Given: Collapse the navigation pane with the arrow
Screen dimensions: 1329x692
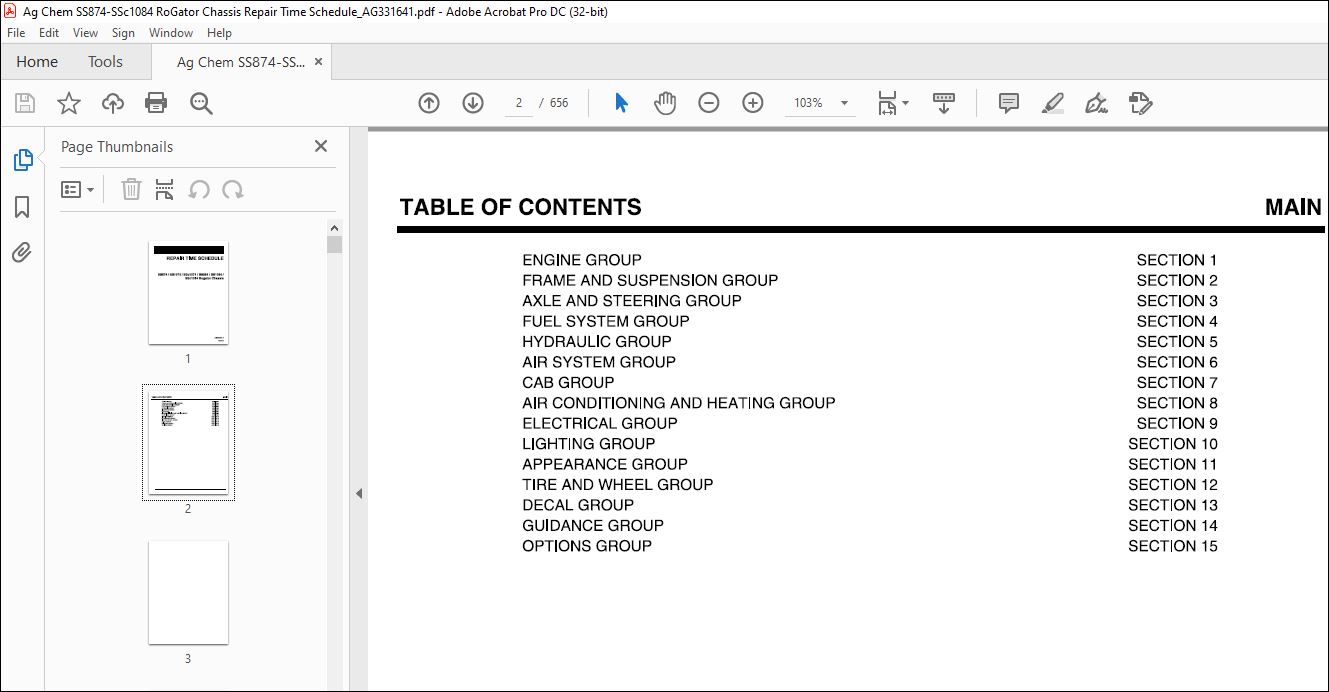Looking at the screenshot, I should click(x=359, y=493).
